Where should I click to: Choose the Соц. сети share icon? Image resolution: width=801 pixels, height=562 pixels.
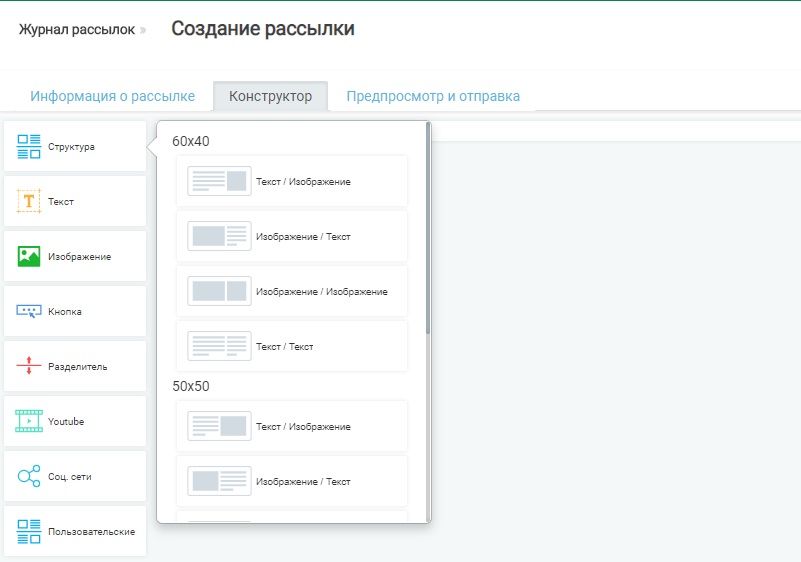(x=29, y=476)
